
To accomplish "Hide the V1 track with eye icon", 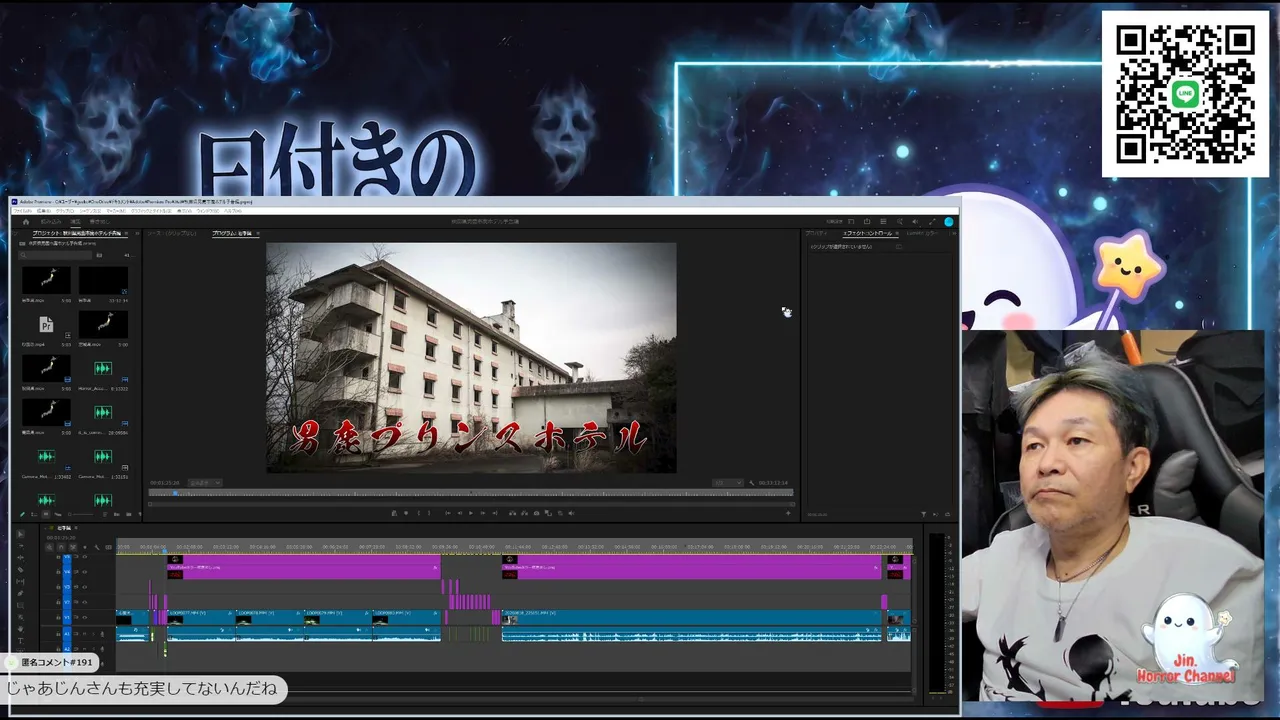I will coord(85,619).
